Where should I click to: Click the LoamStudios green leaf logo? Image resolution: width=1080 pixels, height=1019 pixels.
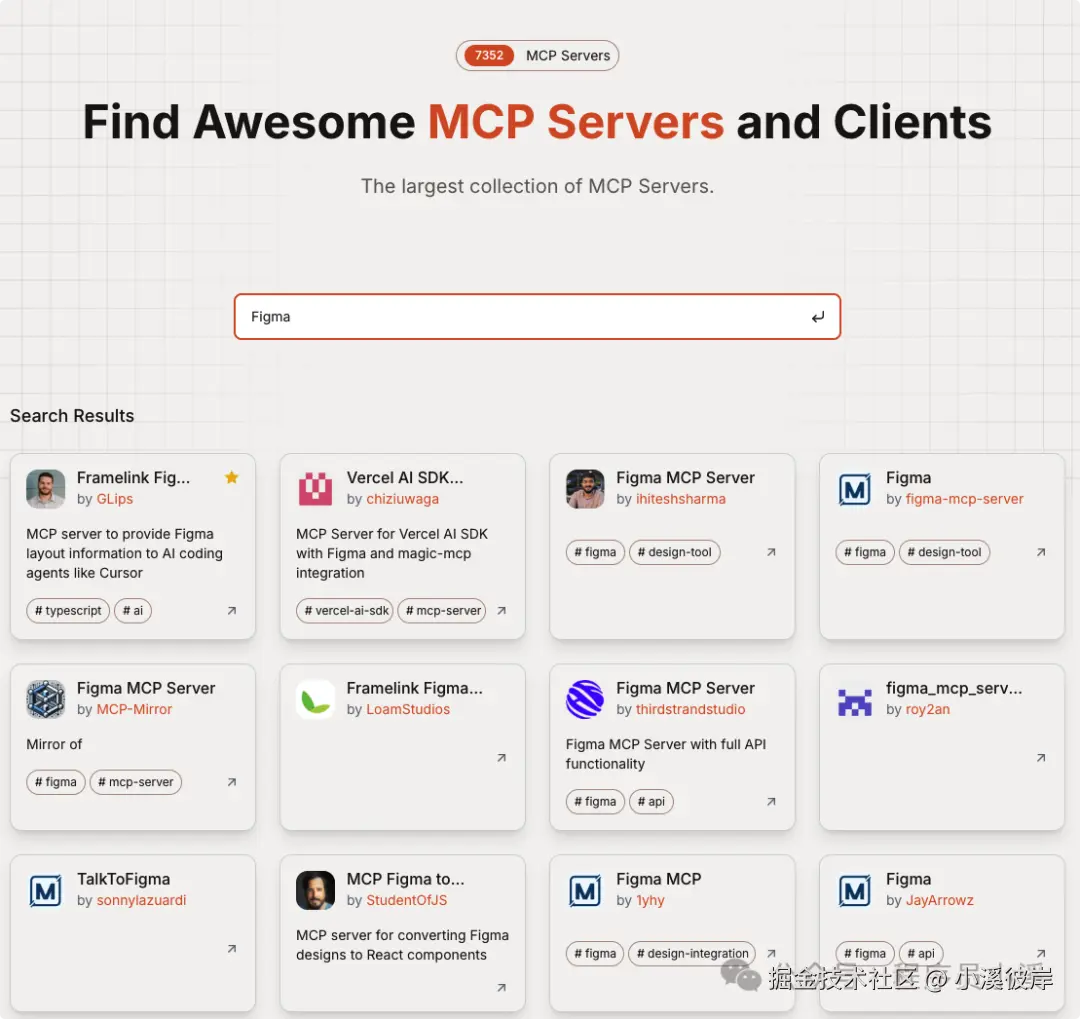[315, 699]
